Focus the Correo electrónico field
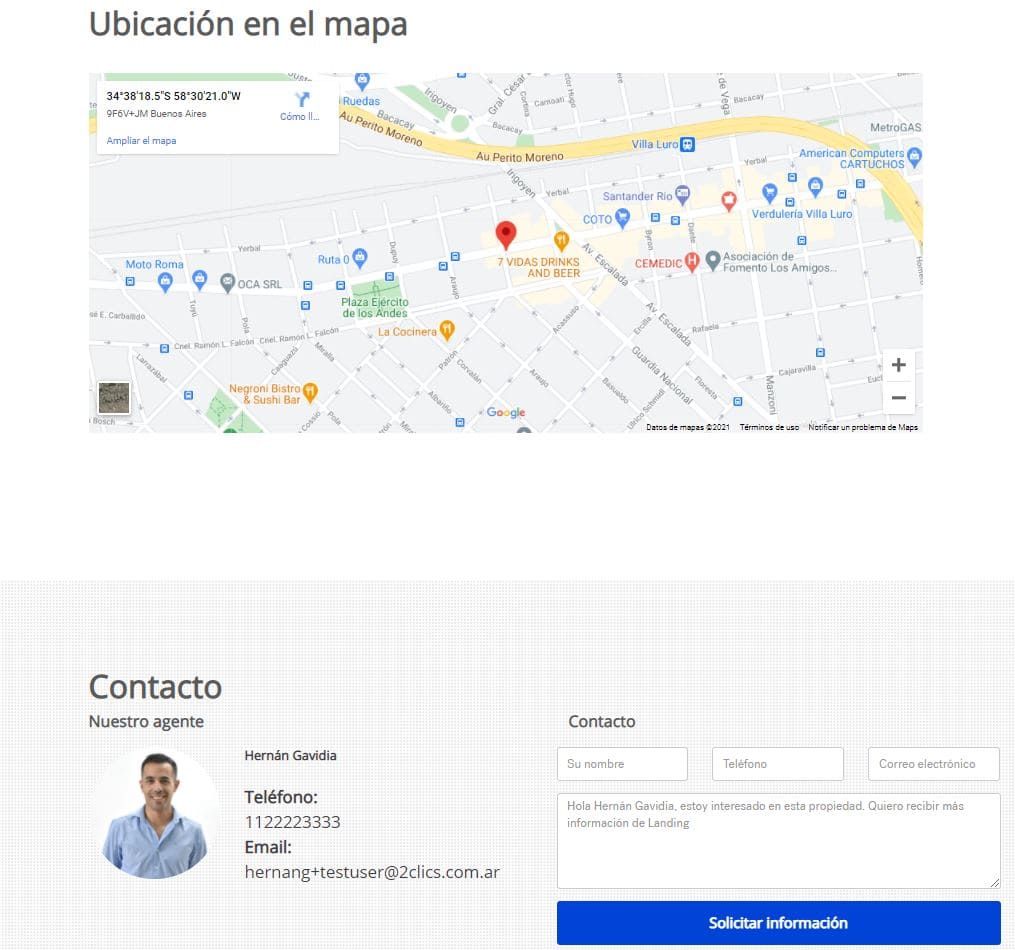 [x=933, y=764]
